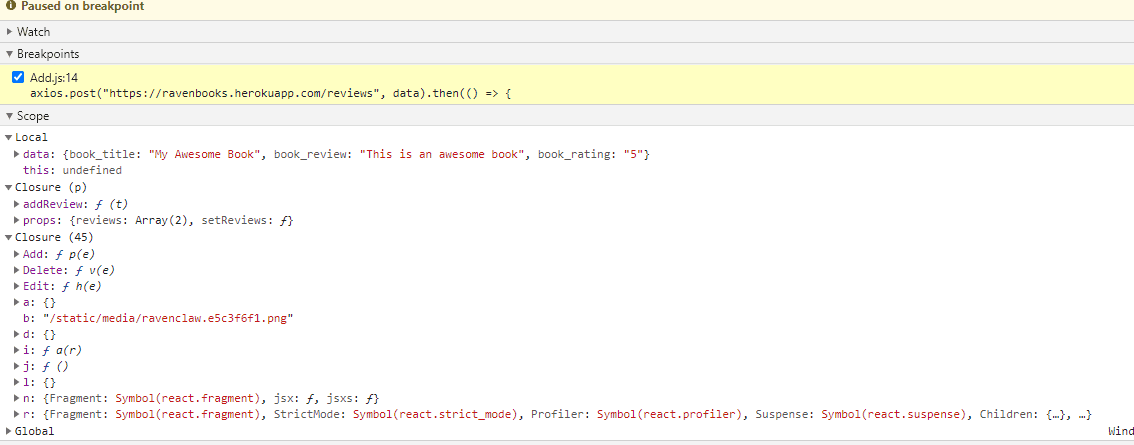Collapse the Scope section
This screenshot has width=1134, height=445.
[x=9, y=116]
